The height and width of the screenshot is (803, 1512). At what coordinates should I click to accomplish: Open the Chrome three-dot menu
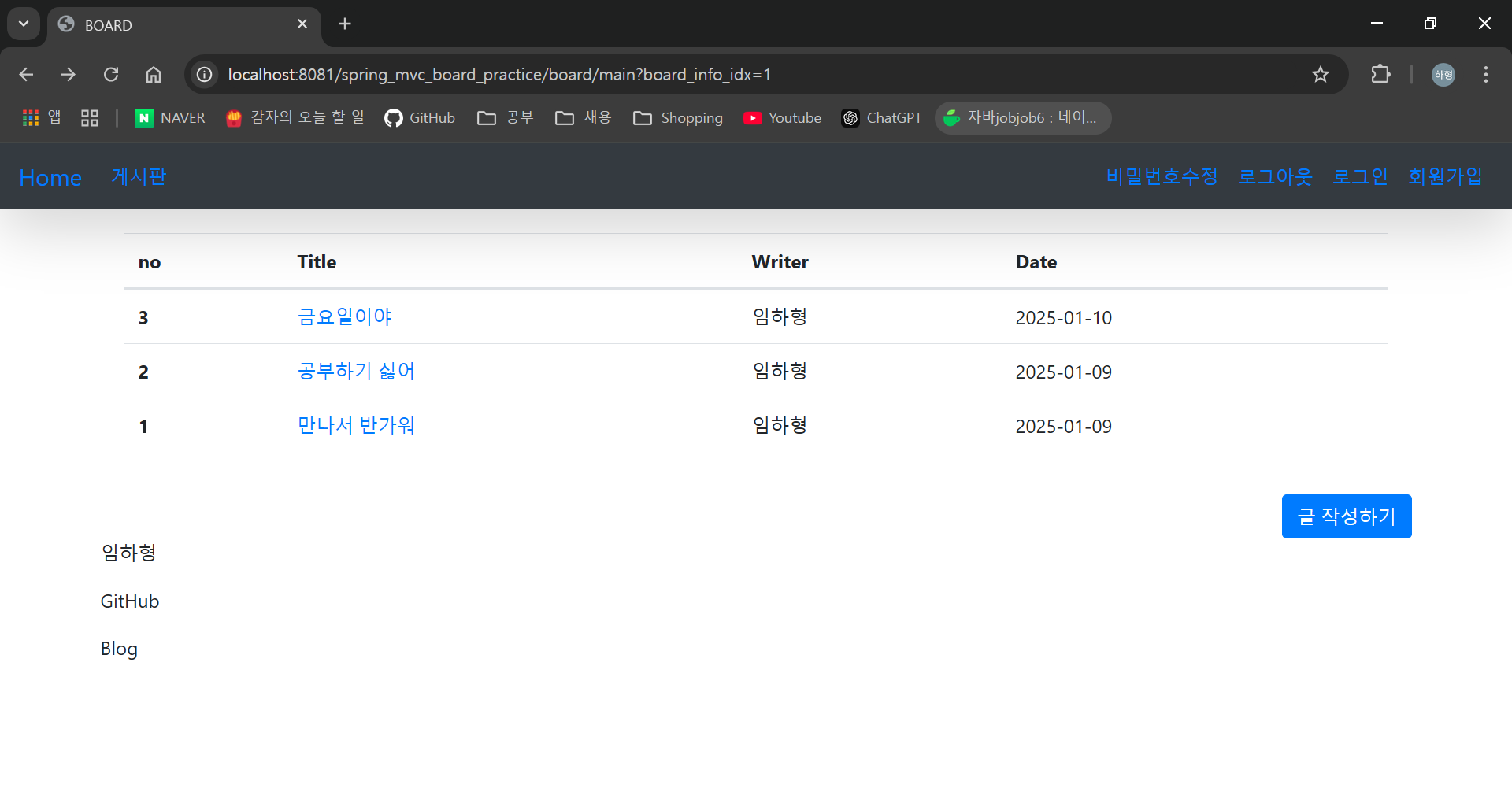pyautogui.click(x=1486, y=74)
